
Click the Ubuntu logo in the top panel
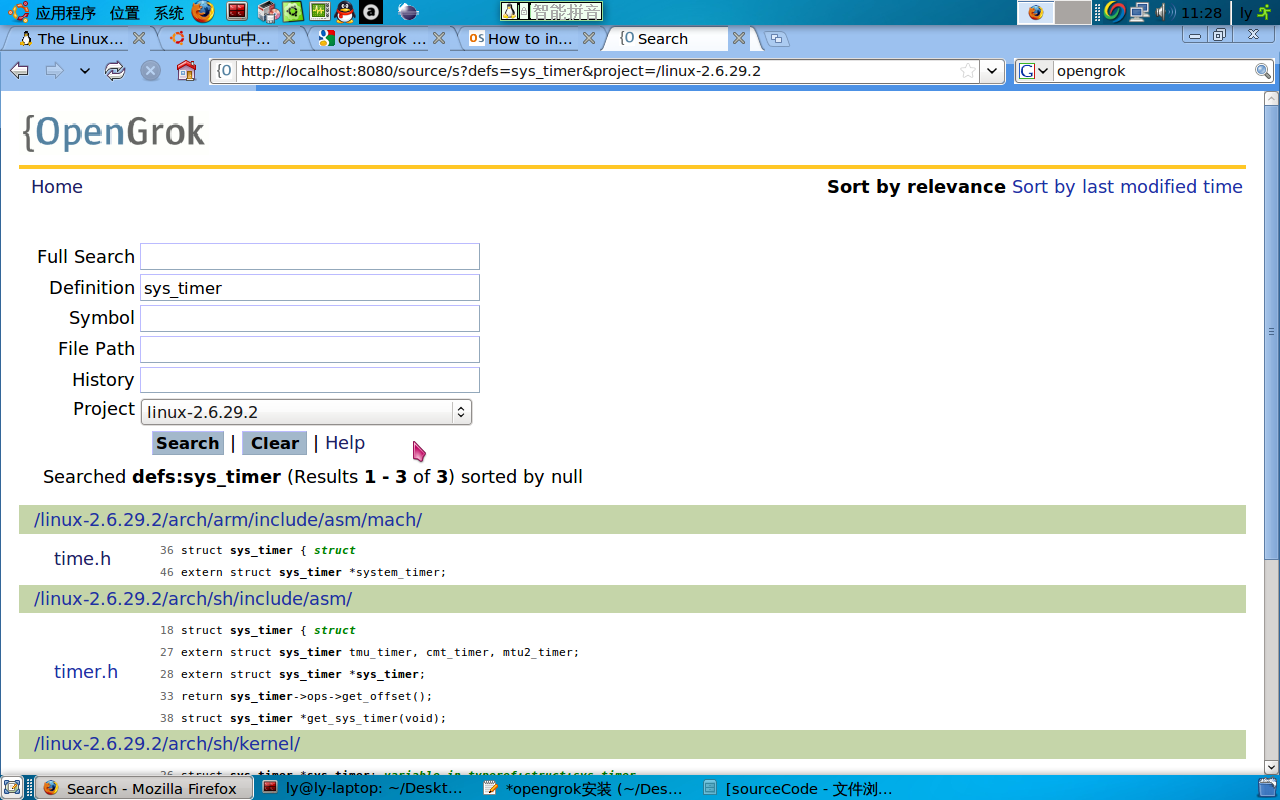(x=18, y=12)
